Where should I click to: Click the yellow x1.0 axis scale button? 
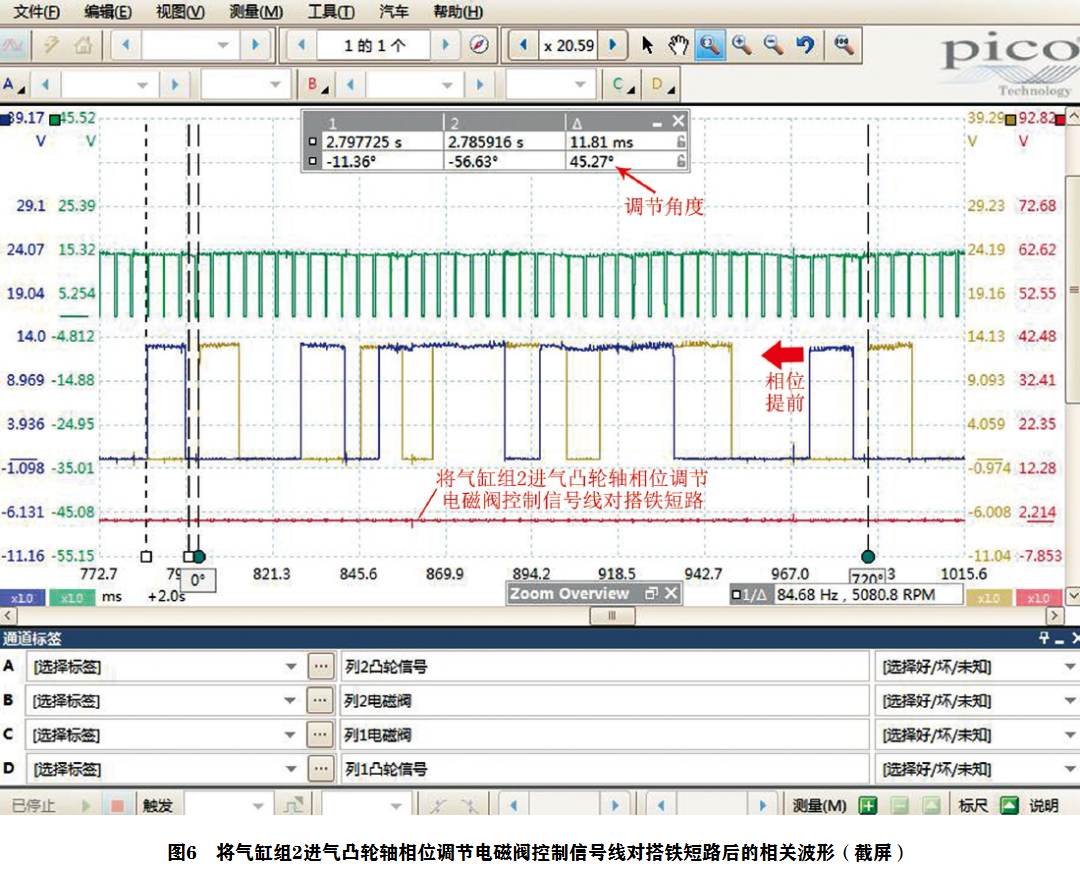(x=989, y=598)
